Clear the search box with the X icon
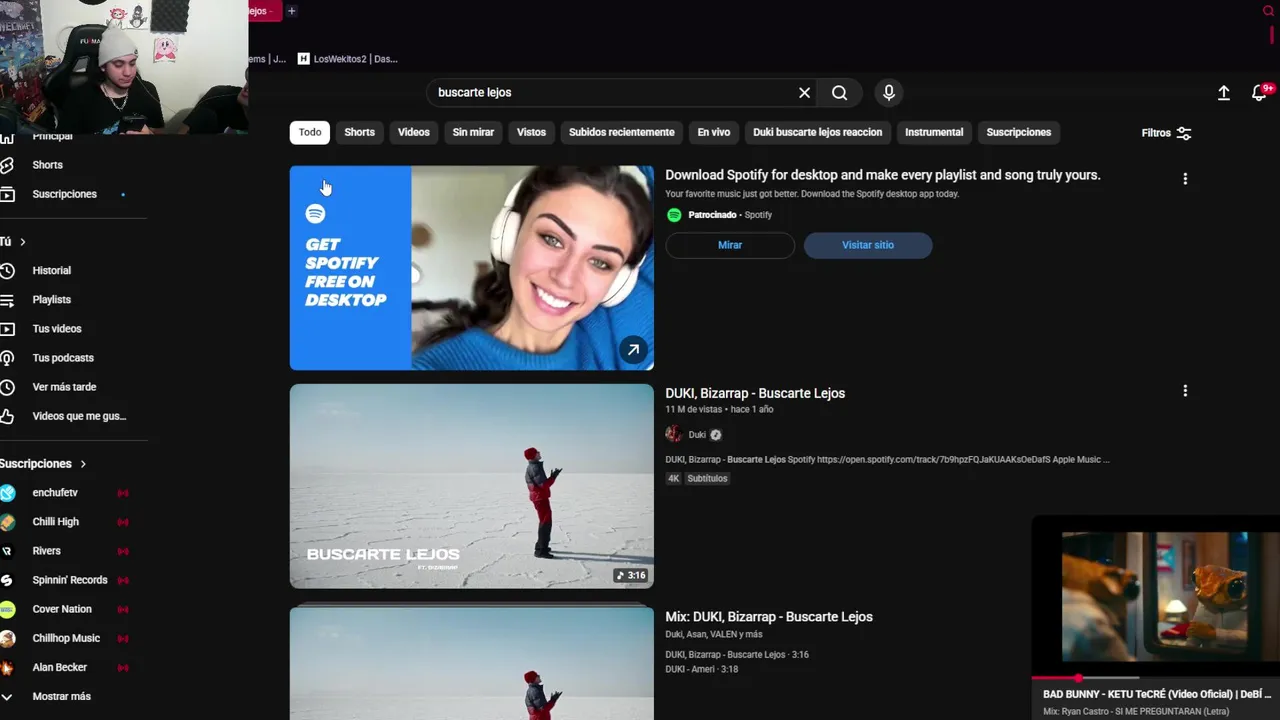Viewport: 1280px width, 720px height. (804, 92)
